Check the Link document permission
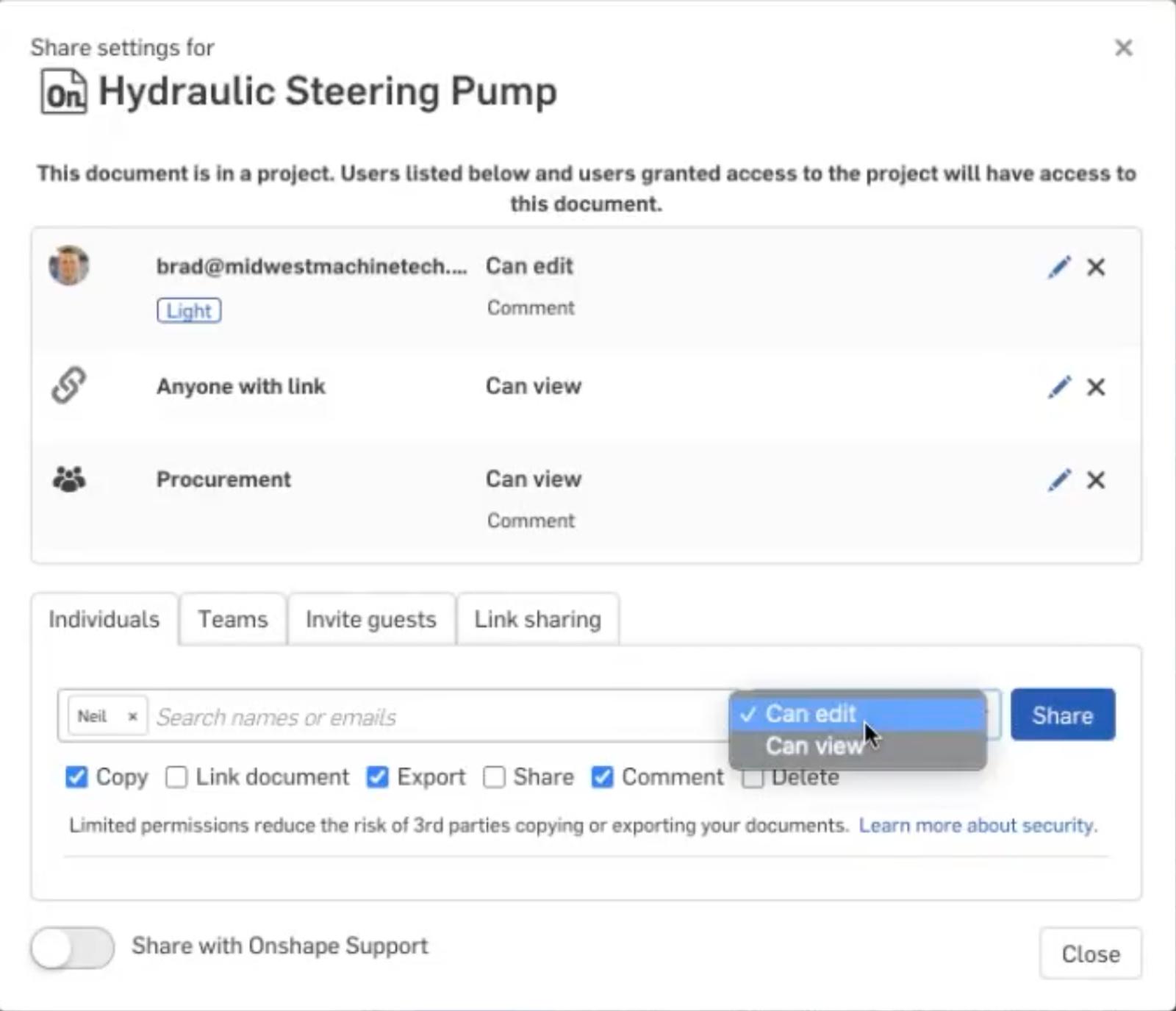1176x1011 pixels. (176, 776)
